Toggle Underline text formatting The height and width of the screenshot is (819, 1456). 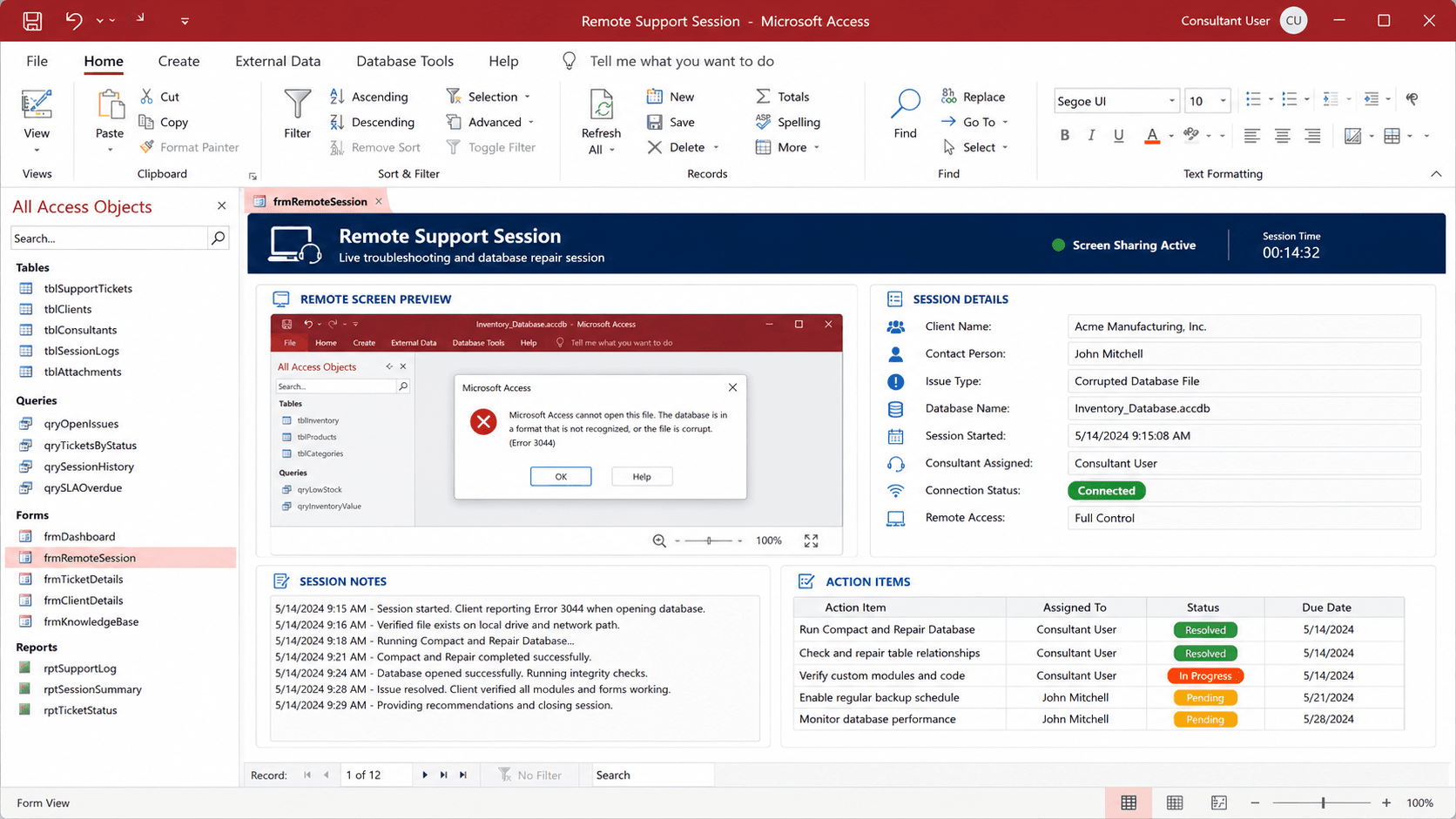tap(1119, 136)
